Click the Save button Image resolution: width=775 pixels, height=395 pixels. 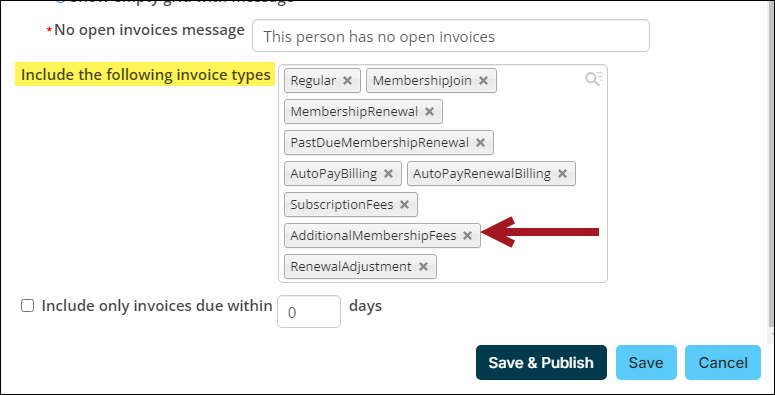[x=646, y=362]
